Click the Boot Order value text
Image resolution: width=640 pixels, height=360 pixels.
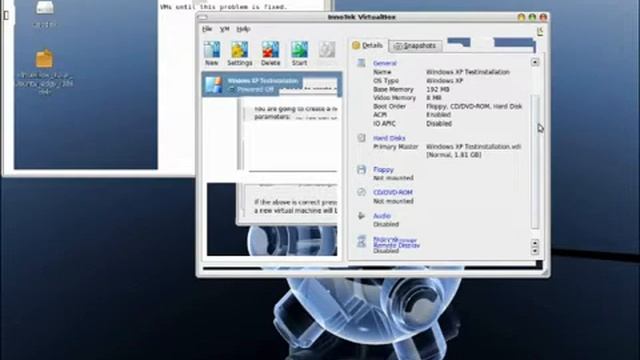click(474, 107)
